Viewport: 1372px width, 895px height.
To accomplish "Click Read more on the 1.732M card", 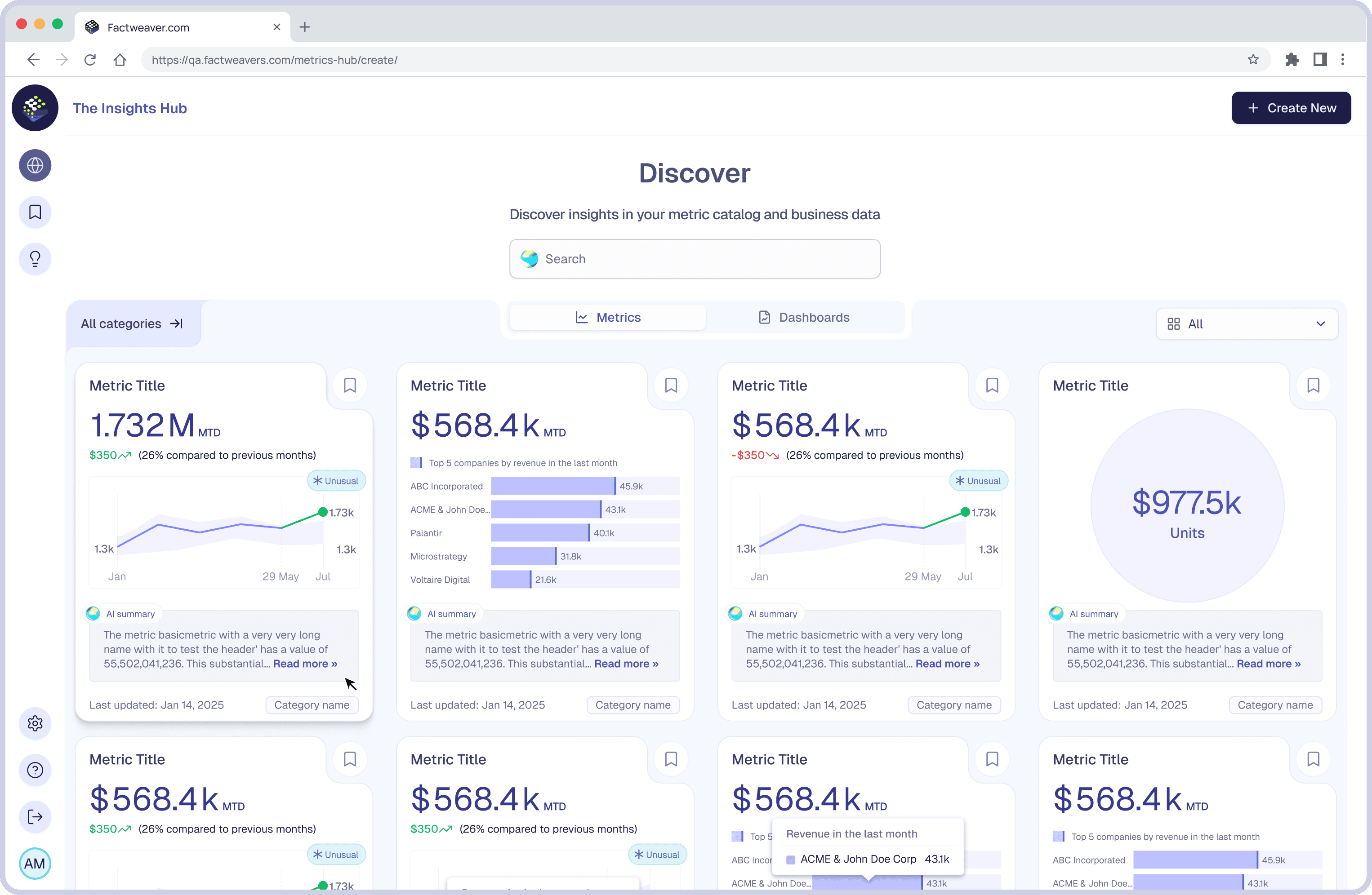I will 305,664.
